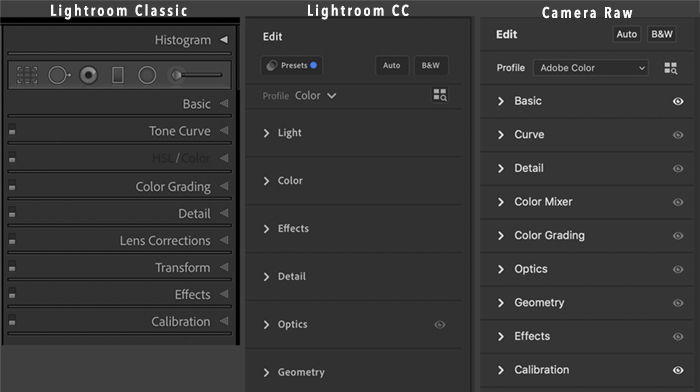Toggle Optics eye visibility in Lightroom CC
This screenshot has height=392, width=700.
coord(440,325)
